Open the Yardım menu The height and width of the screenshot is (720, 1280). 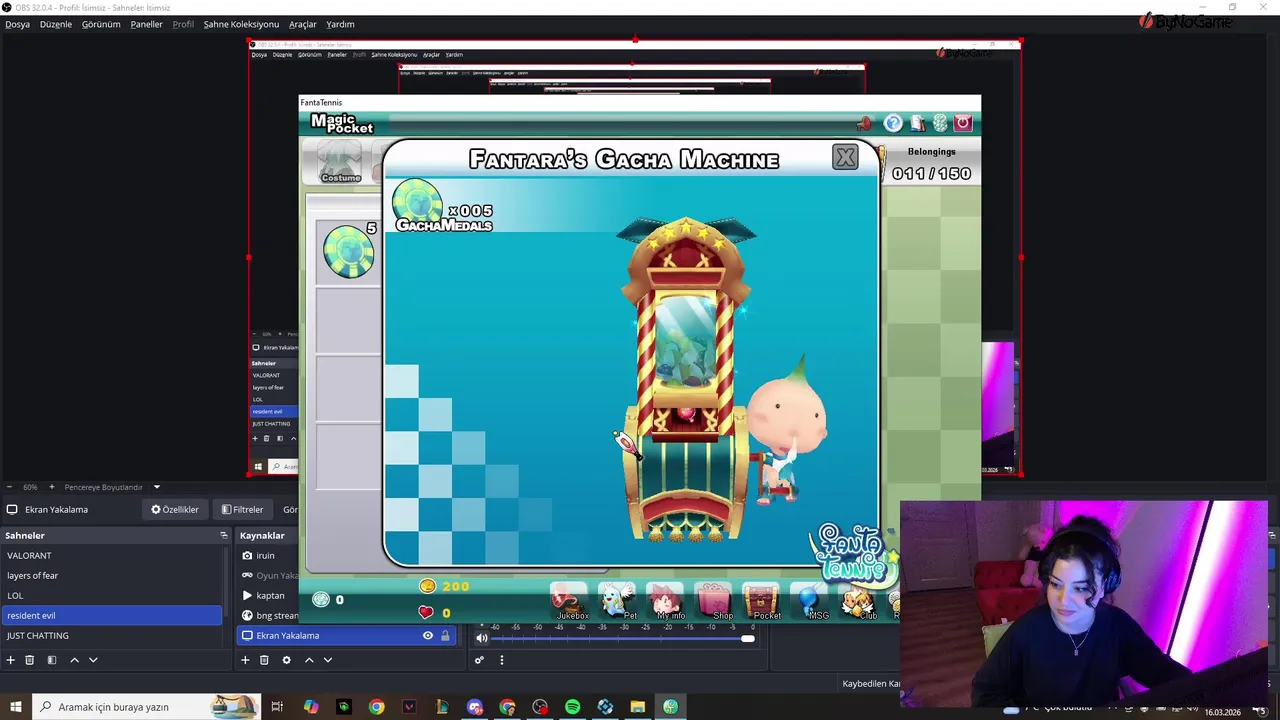tap(340, 24)
